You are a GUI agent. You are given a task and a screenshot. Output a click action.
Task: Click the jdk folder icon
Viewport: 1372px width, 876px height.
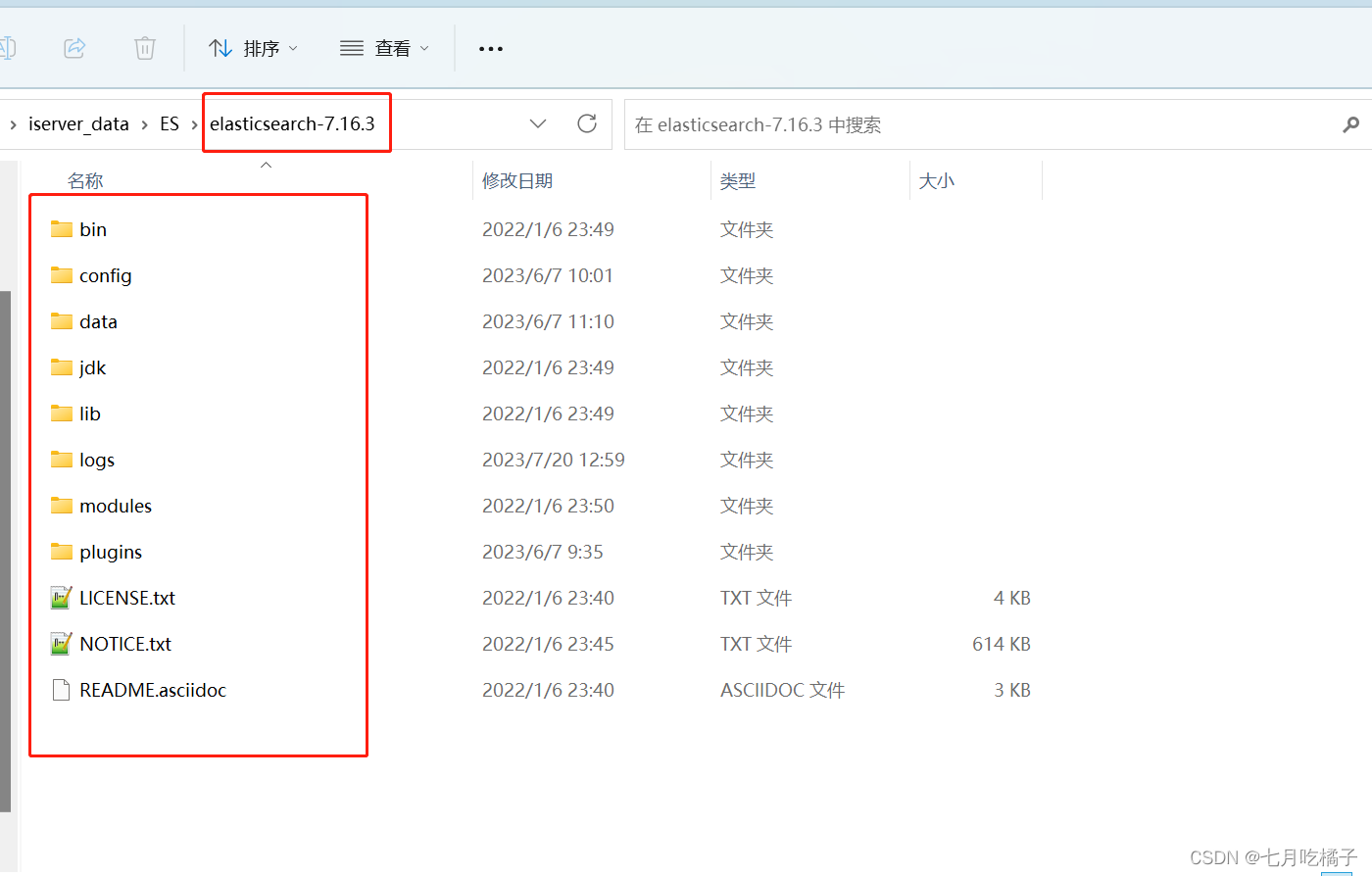62,366
